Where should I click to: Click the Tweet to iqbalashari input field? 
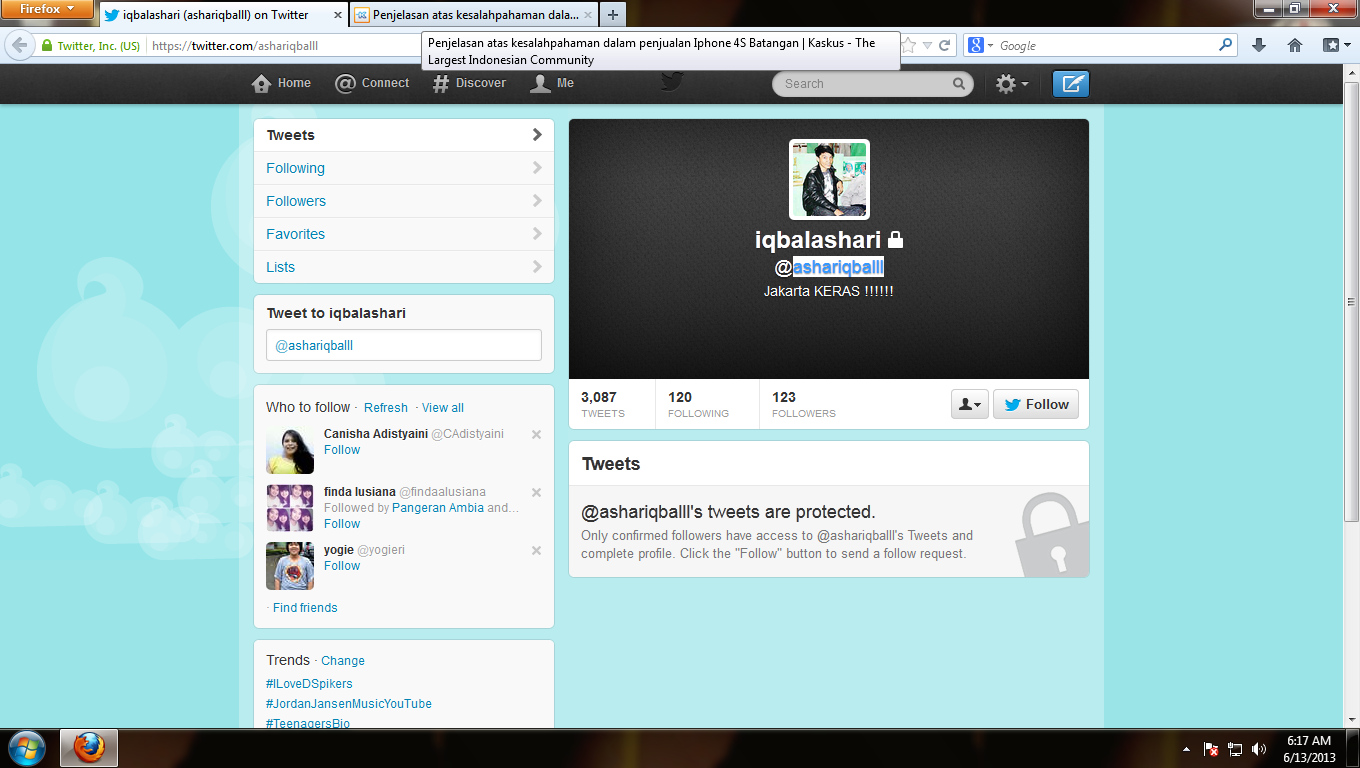click(404, 345)
